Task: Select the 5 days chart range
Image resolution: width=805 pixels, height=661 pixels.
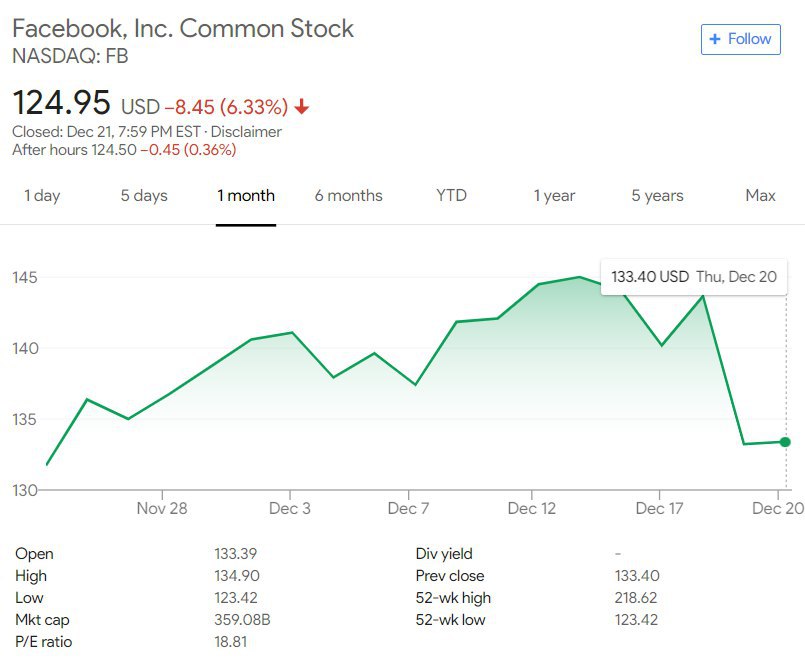Action: (x=144, y=196)
